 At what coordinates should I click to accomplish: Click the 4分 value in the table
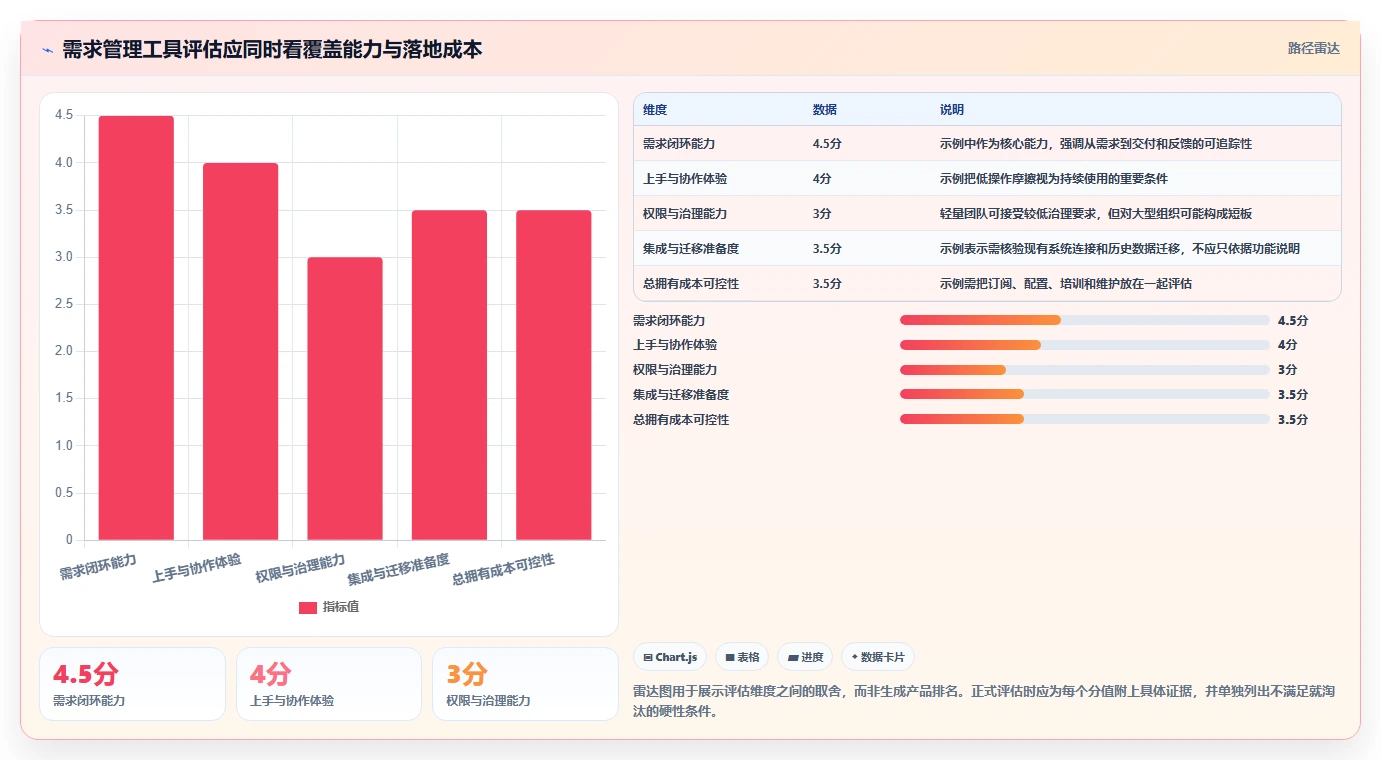(823, 179)
